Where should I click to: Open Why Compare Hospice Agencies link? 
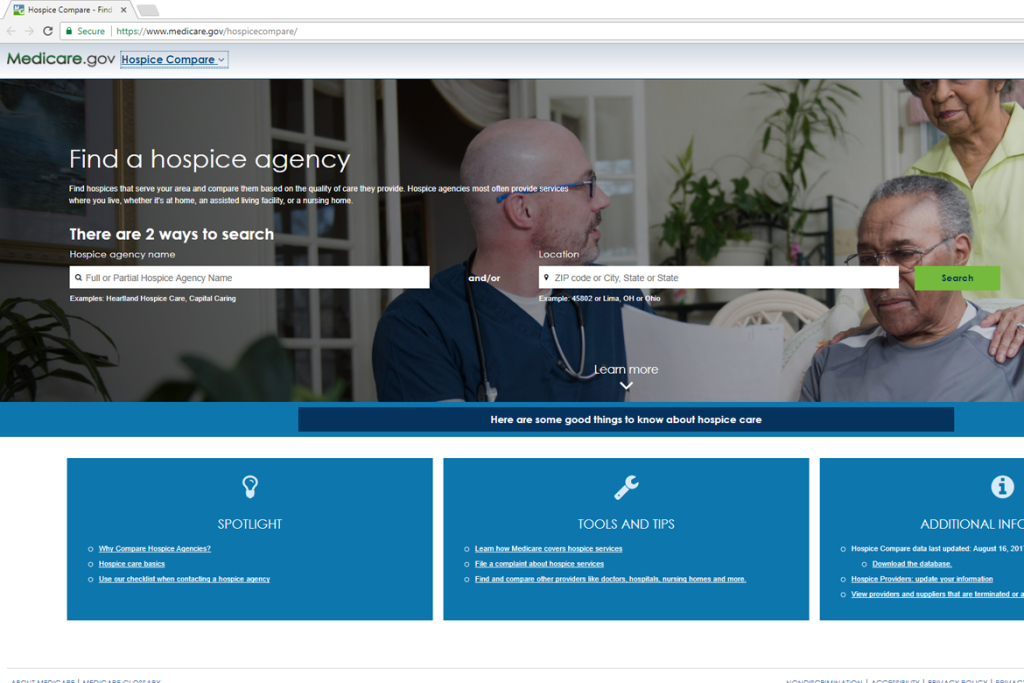pos(155,548)
